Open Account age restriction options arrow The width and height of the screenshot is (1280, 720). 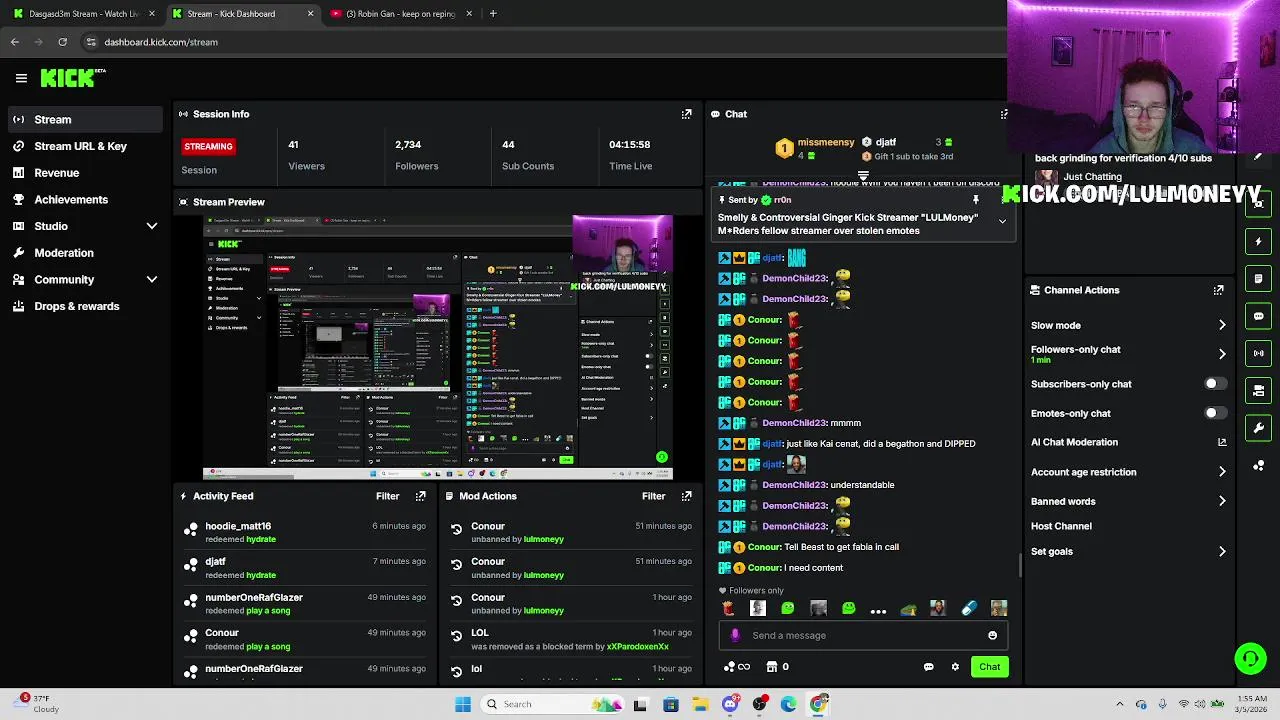point(1221,472)
